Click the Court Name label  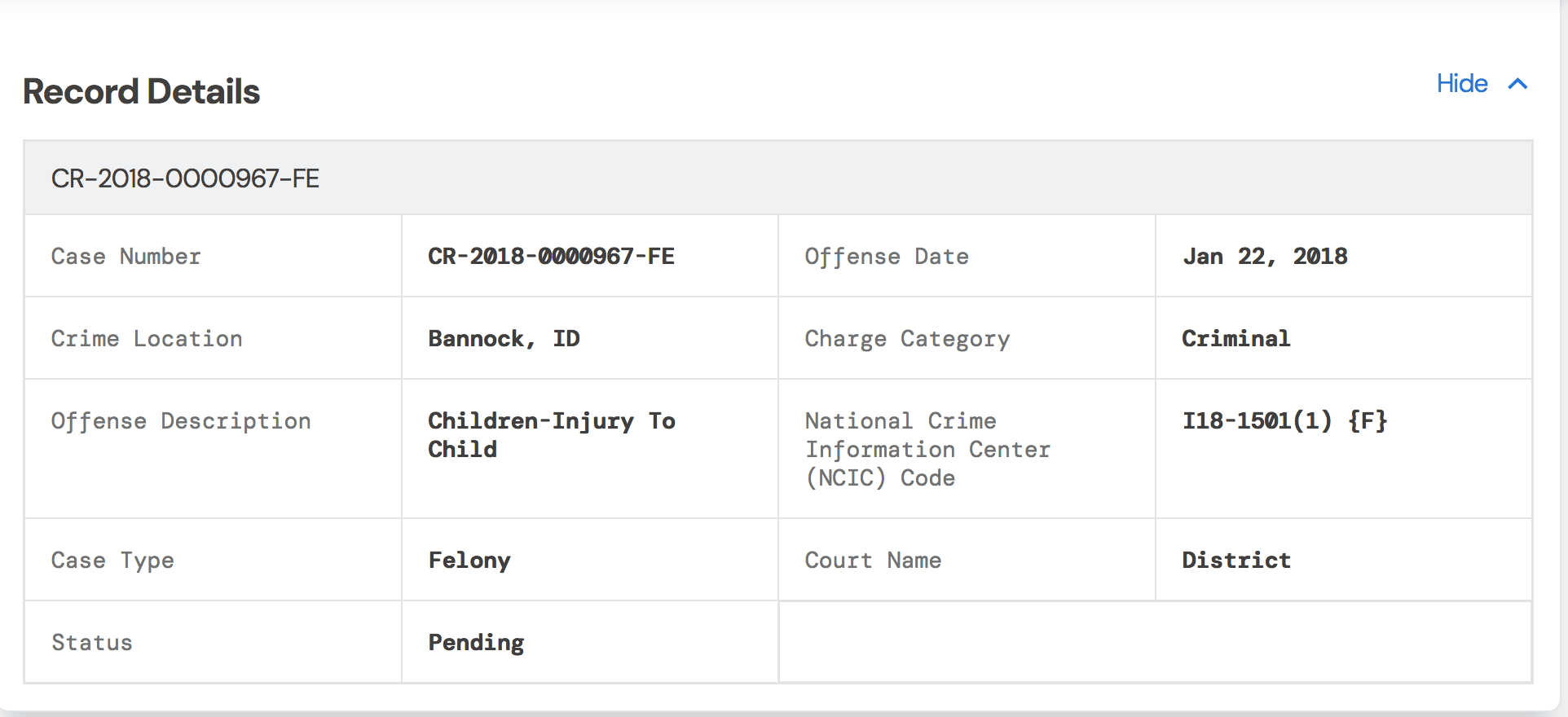click(x=873, y=561)
